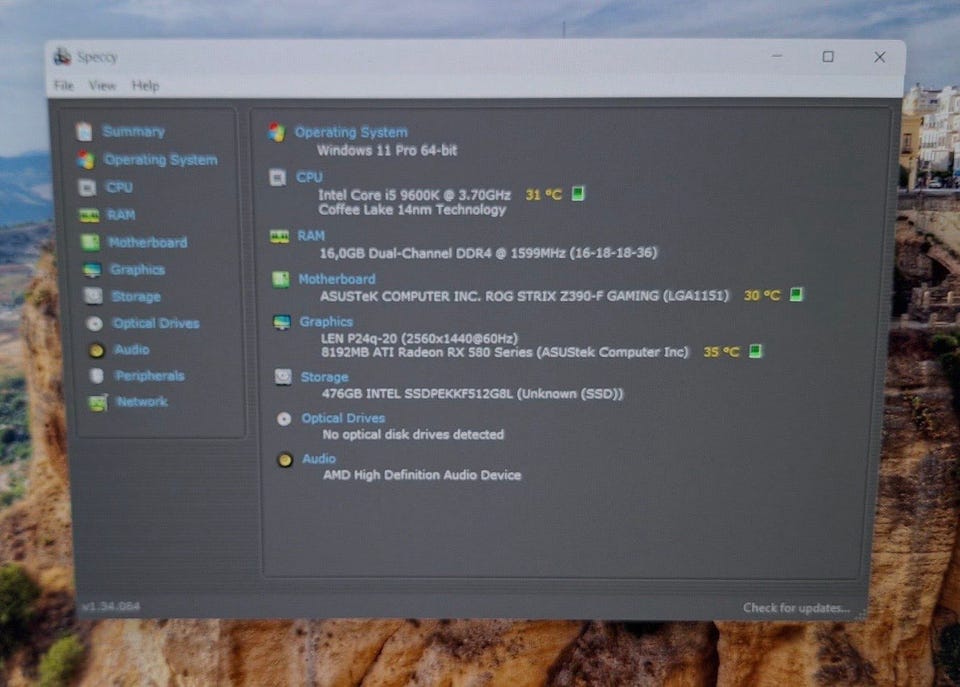Screen dimensions: 960x687
Task: Click the Storage drive icon in the sidebar
Action: pos(93,296)
